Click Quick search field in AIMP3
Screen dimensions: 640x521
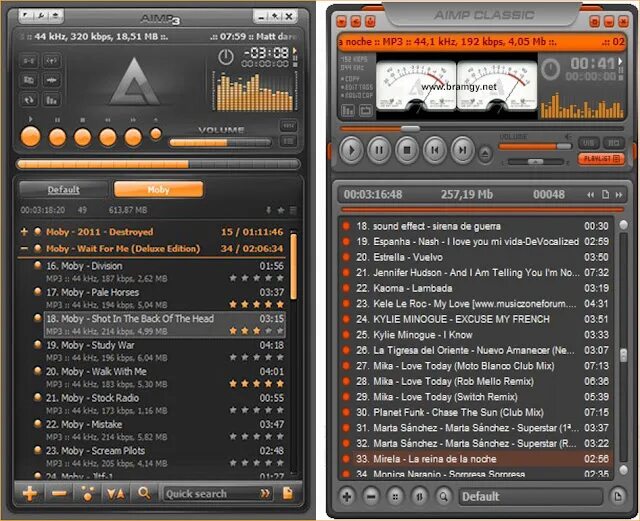[210, 494]
